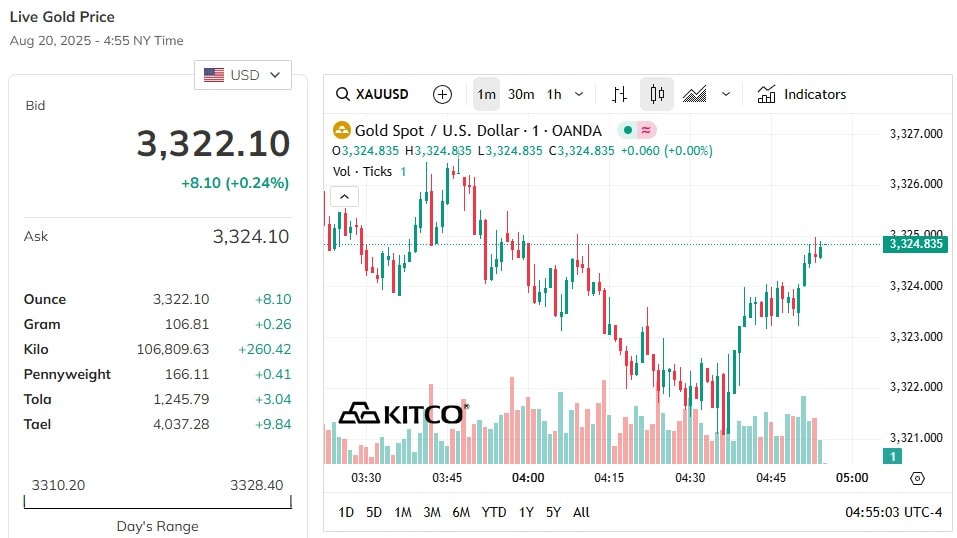This screenshot has width=957, height=538.
Task: Click the KITCO logo on the chart
Action: click(404, 414)
